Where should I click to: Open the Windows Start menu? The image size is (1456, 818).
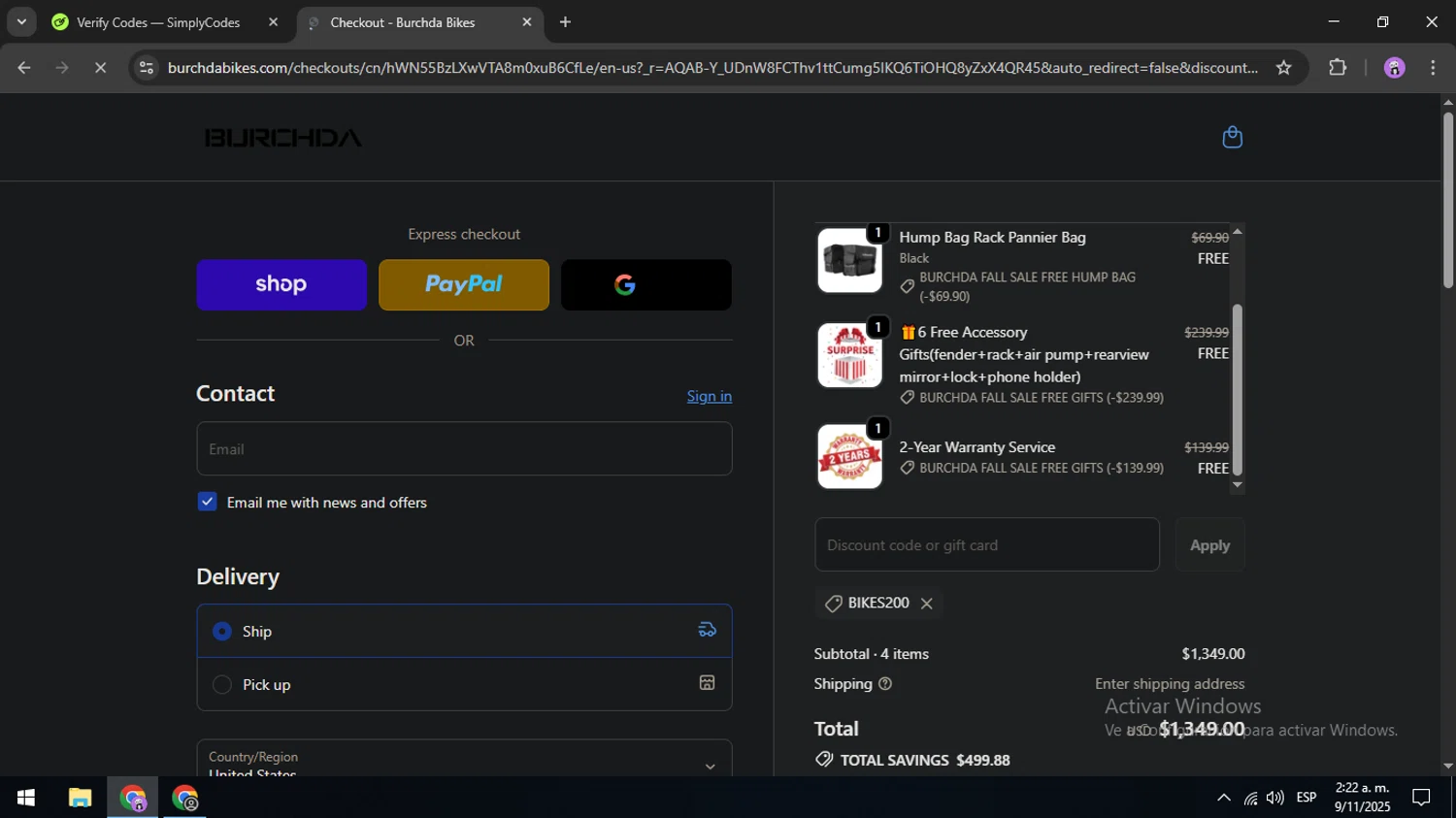(x=26, y=798)
